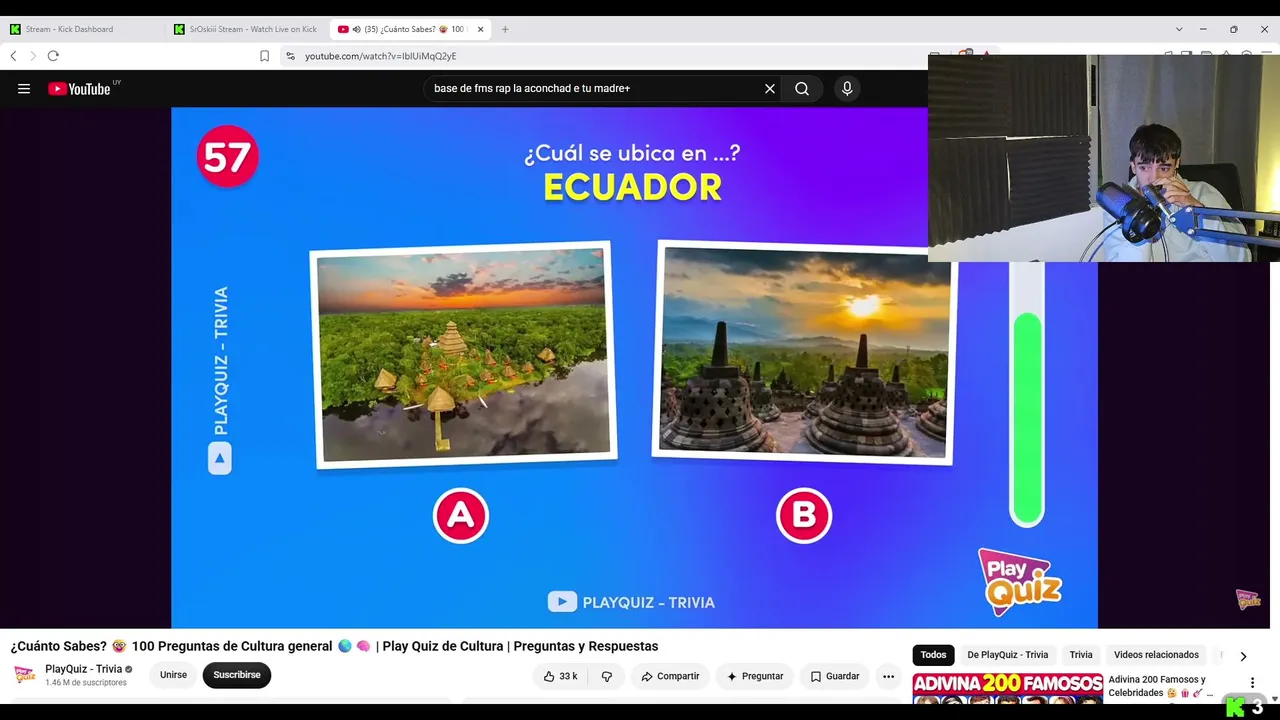The width and height of the screenshot is (1280, 720).
Task: Select the Videos relacionados chip
Action: (1156, 655)
